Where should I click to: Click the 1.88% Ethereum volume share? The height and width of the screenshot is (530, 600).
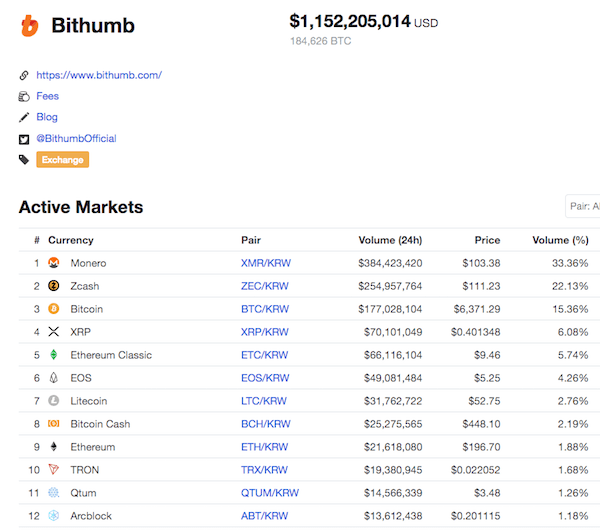point(573,447)
